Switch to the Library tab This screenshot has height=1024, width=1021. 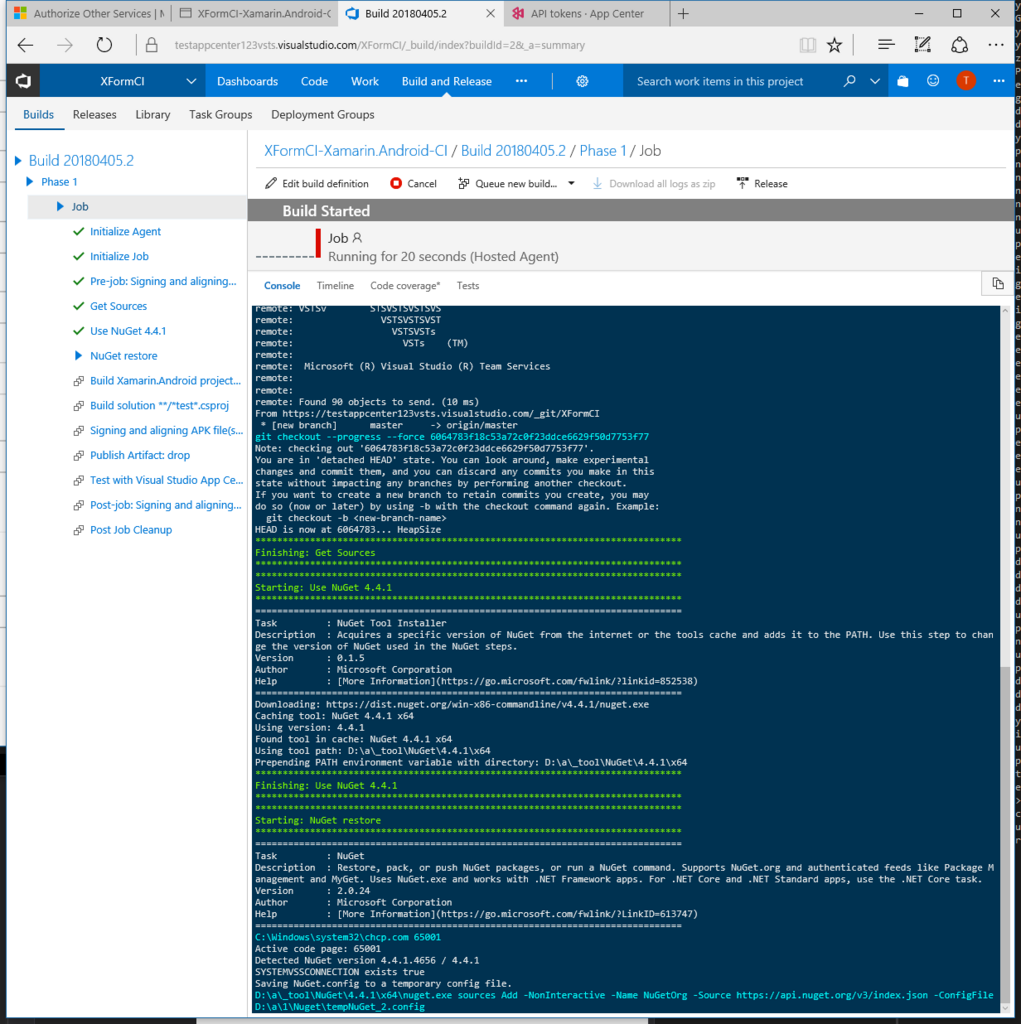[x=153, y=114]
